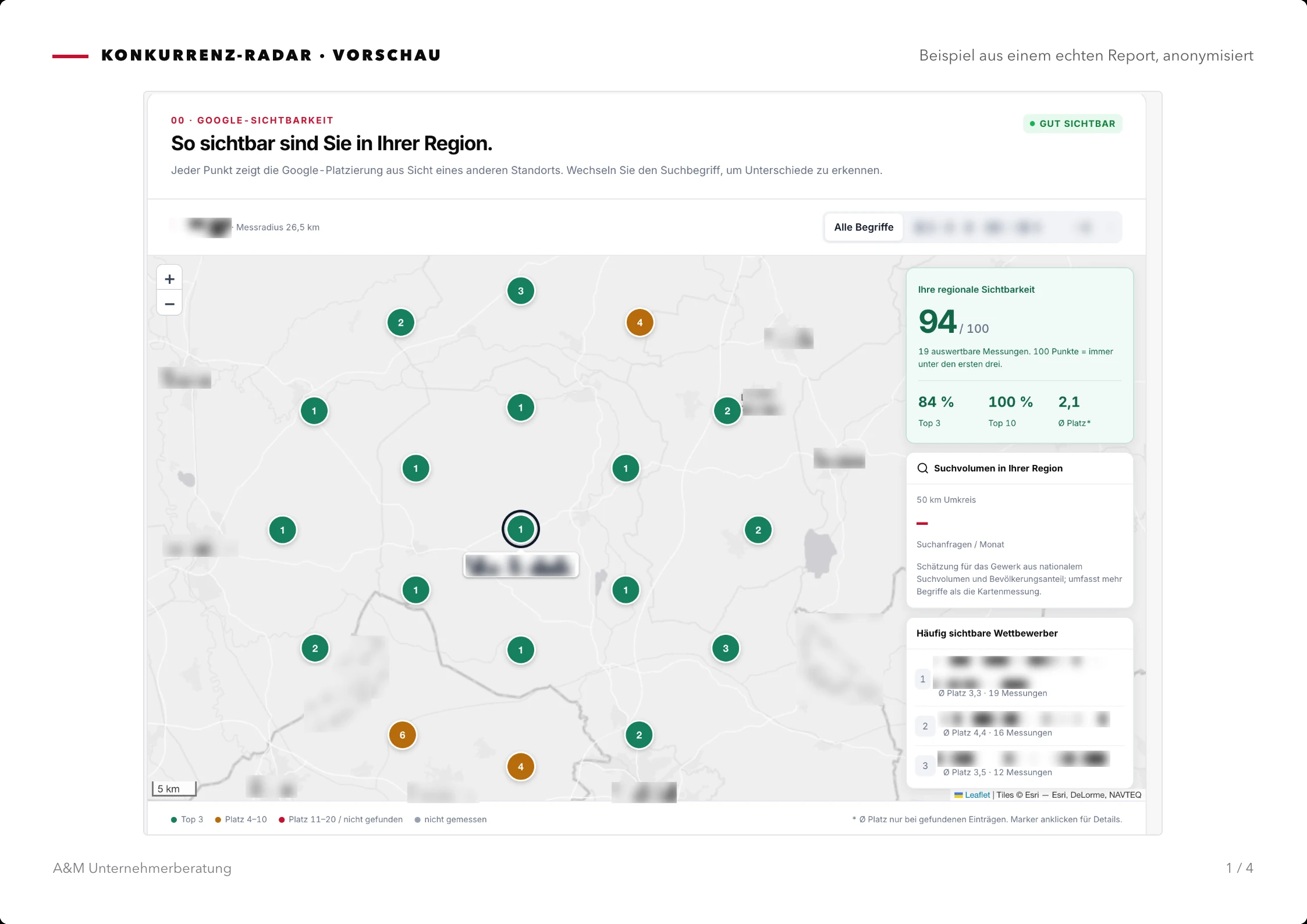
Task: Click the magnifier icon beside Suchvolumen heading
Action: 922,468
